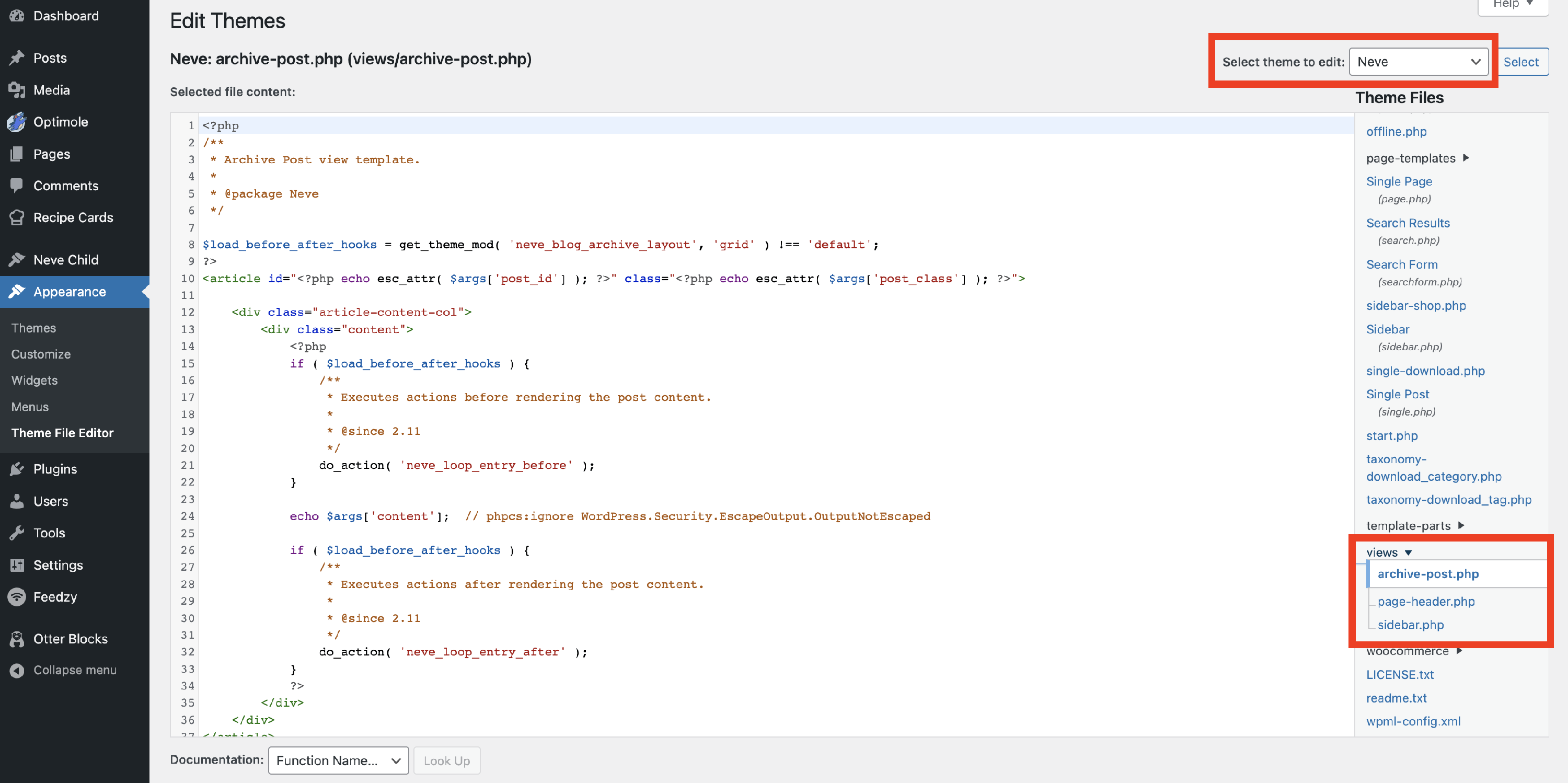1568x783 pixels.
Task: Click the Select theme button
Action: tap(1521, 62)
